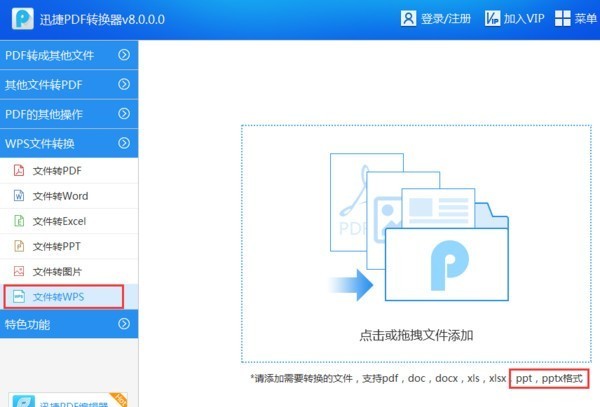Open the PDF转成其他文件 category
Image resolution: width=600 pixels, height=407 pixels.
tap(69, 55)
